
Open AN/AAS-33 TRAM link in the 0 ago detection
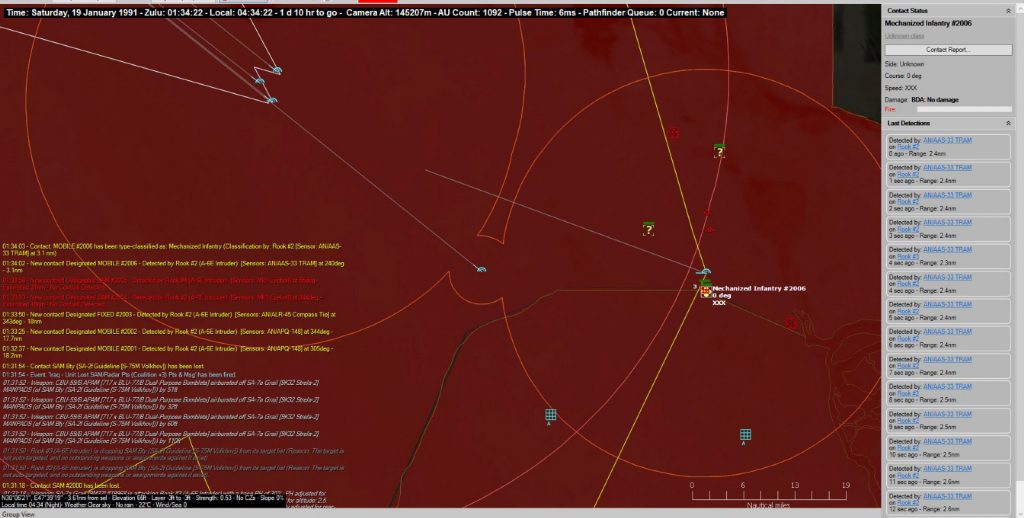click(948, 140)
